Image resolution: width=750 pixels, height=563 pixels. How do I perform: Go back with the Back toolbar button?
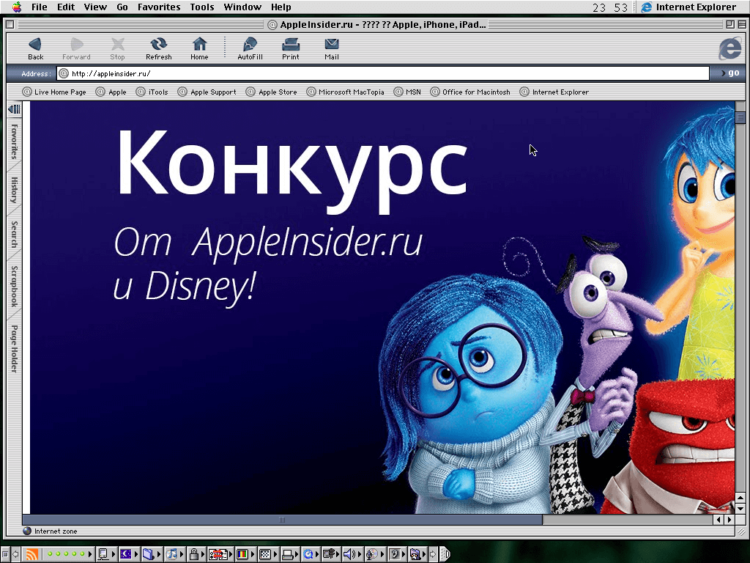35,49
